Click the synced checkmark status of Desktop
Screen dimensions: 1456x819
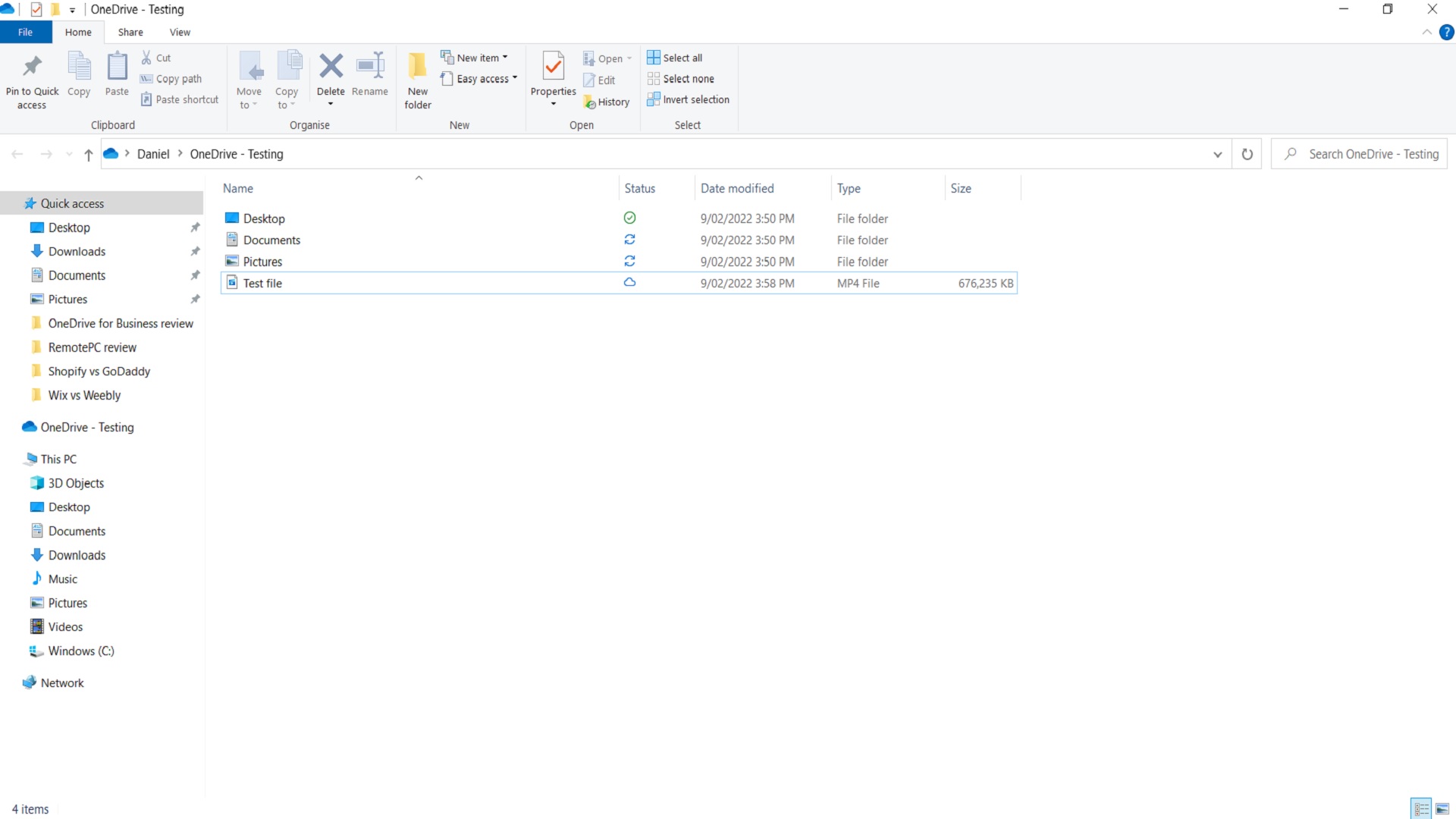(629, 218)
